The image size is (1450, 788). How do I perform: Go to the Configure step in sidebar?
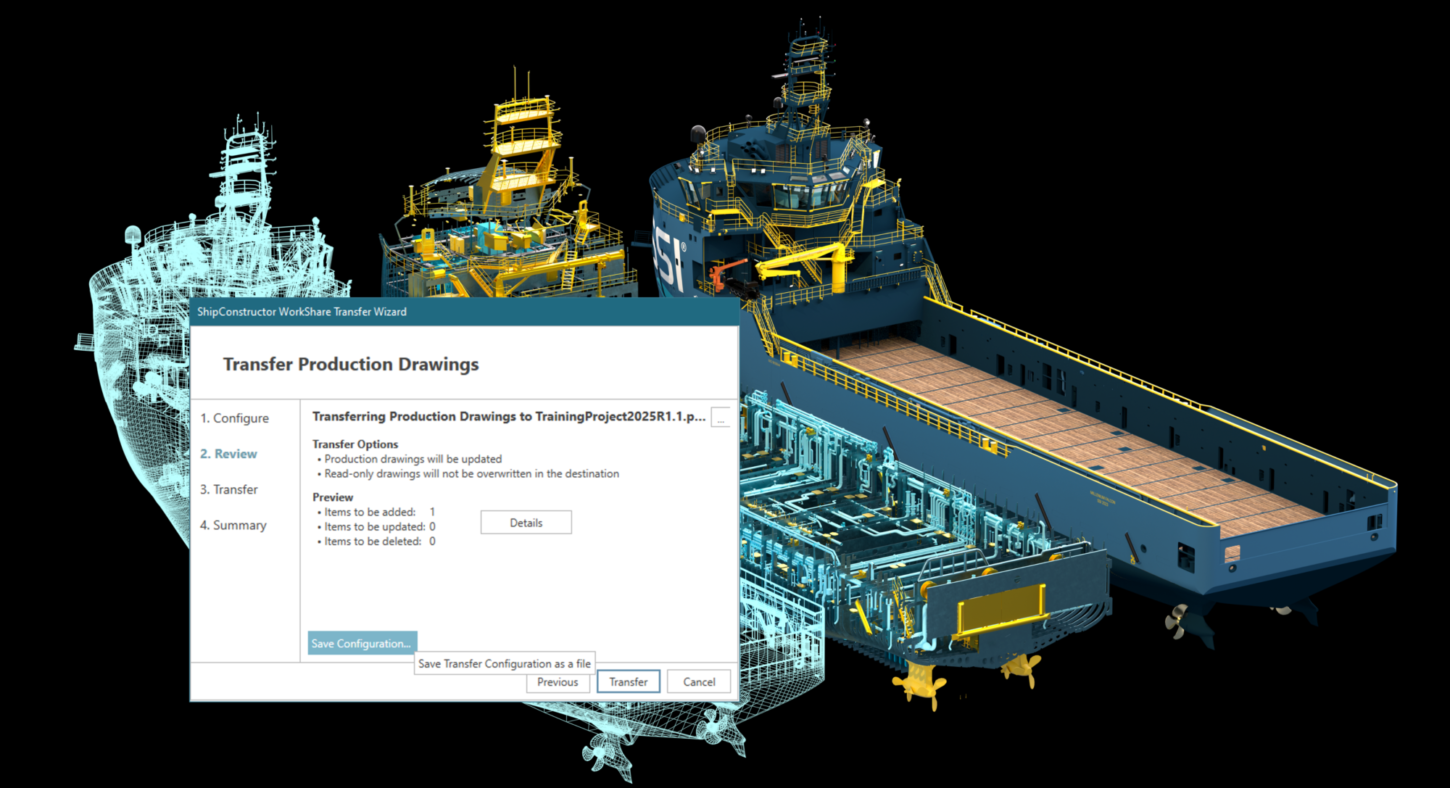(x=234, y=418)
